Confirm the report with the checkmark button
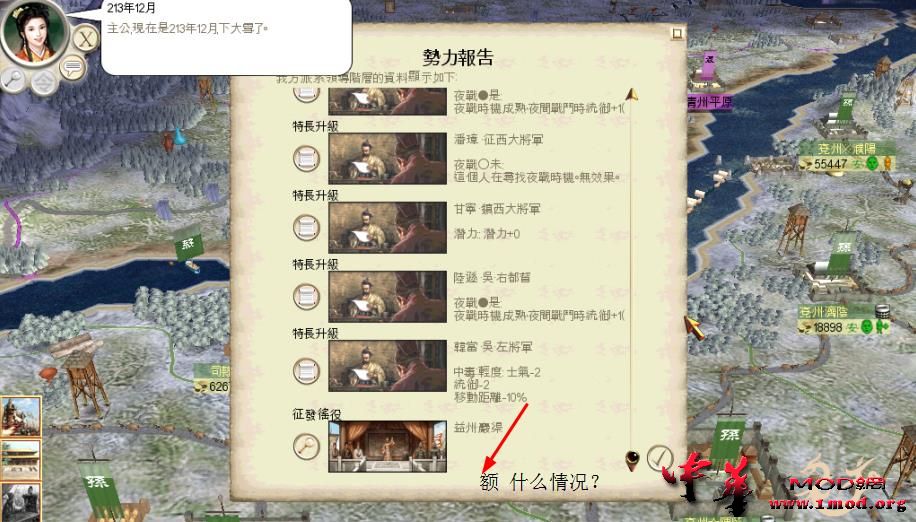 point(660,458)
